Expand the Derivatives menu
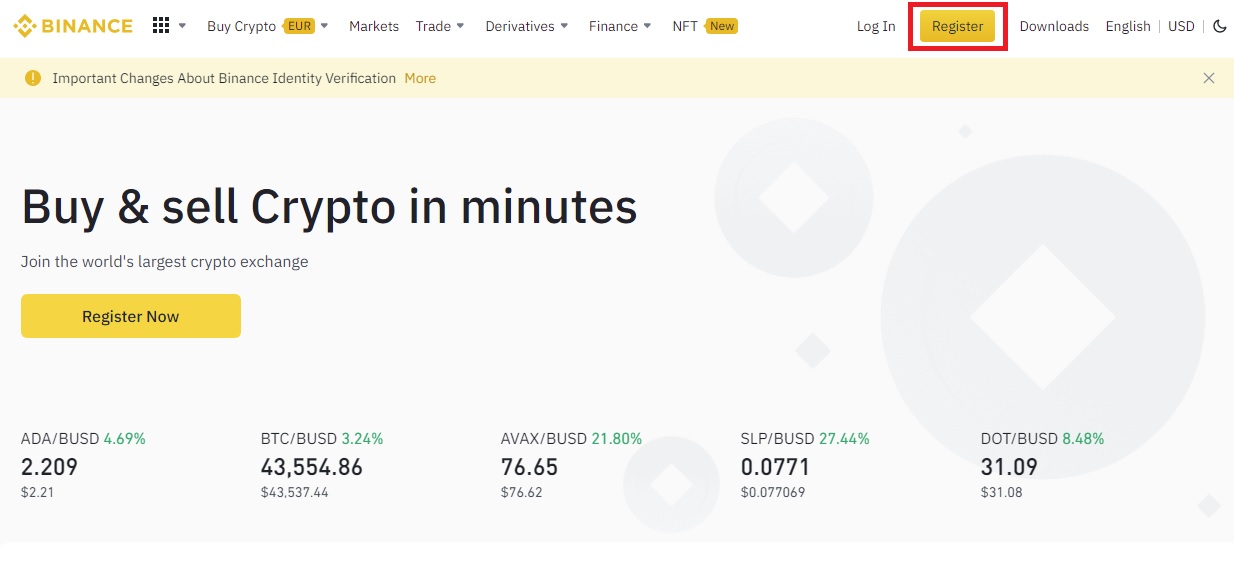The image size is (1234, 570). pyautogui.click(x=527, y=26)
